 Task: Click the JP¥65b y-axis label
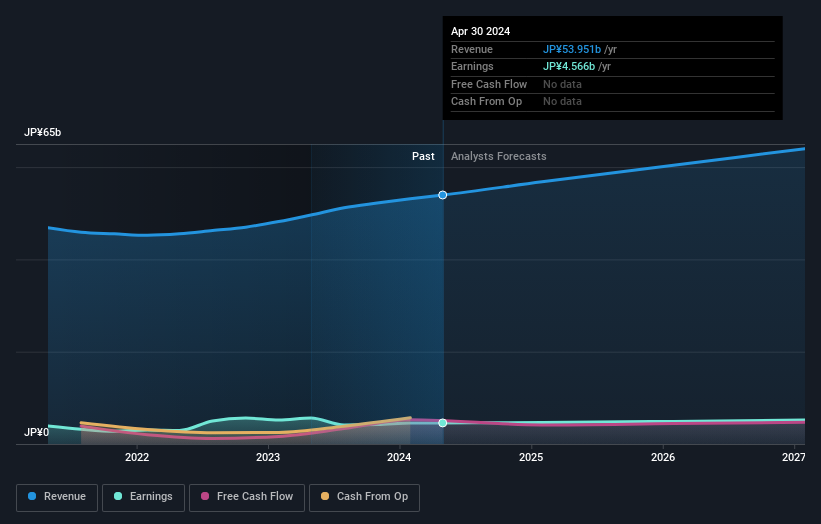pos(42,132)
